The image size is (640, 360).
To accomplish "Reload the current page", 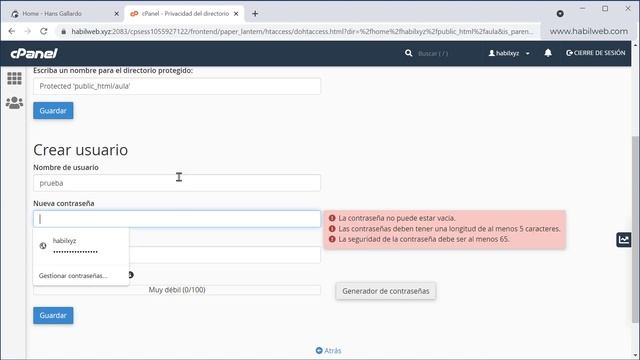I will tap(44, 31).
